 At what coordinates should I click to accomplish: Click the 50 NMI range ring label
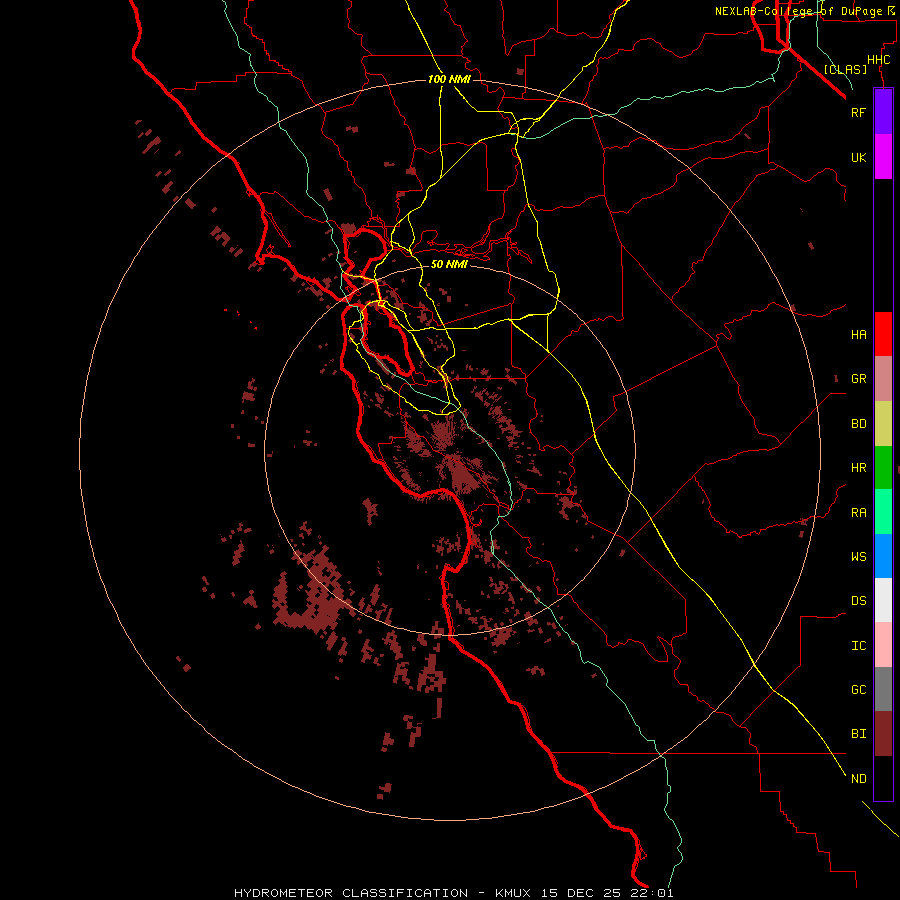(x=449, y=264)
